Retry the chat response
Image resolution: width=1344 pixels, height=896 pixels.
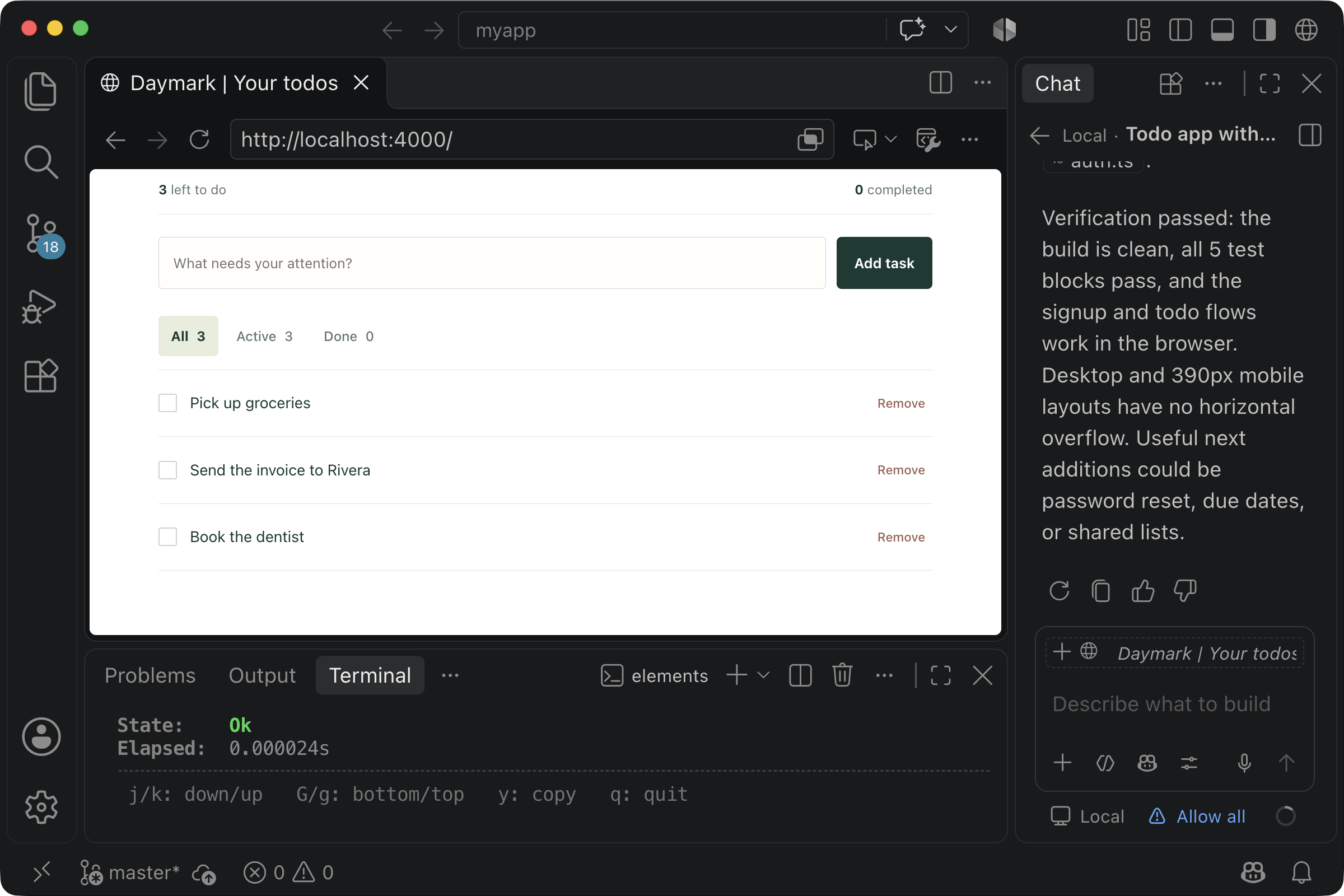pyautogui.click(x=1059, y=590)
